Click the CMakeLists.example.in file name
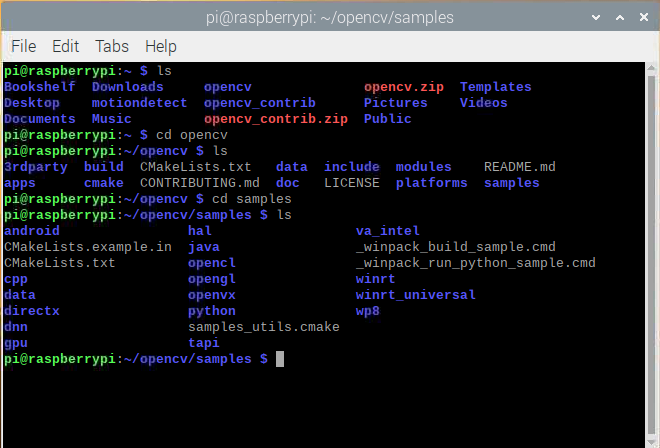Screen dimensions: 660x448 pos(88,247)
